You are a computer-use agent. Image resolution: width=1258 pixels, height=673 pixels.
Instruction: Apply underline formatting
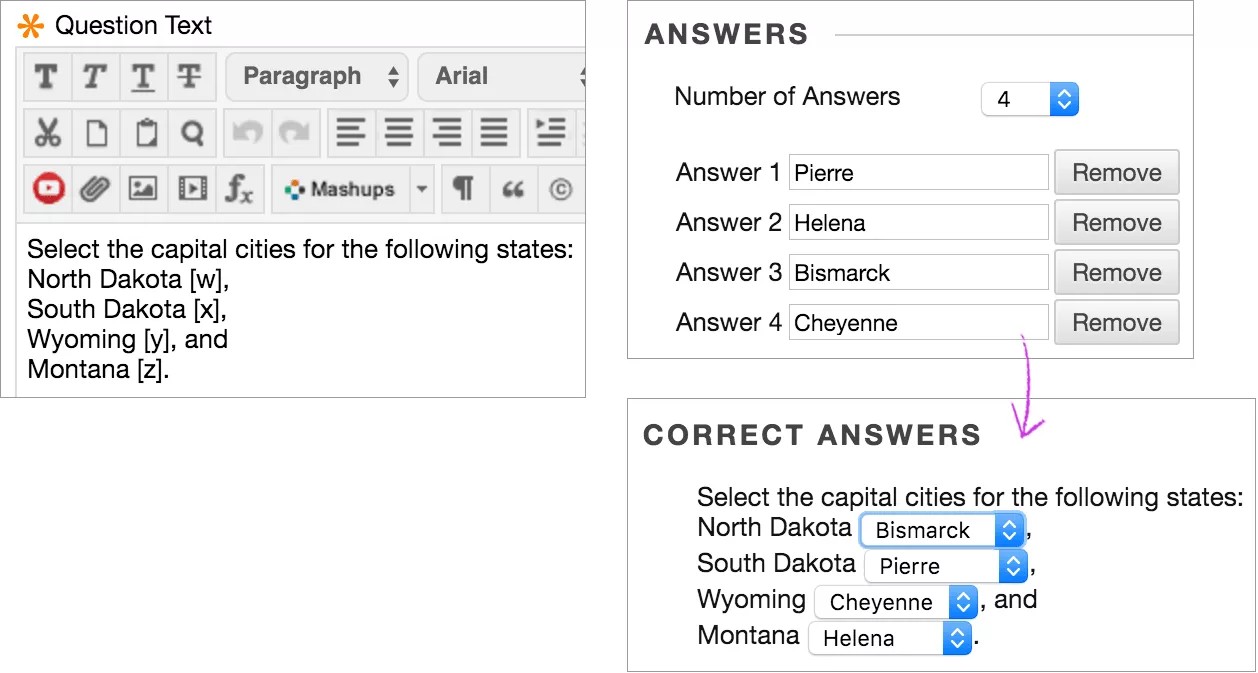click(x=142, y=77)
